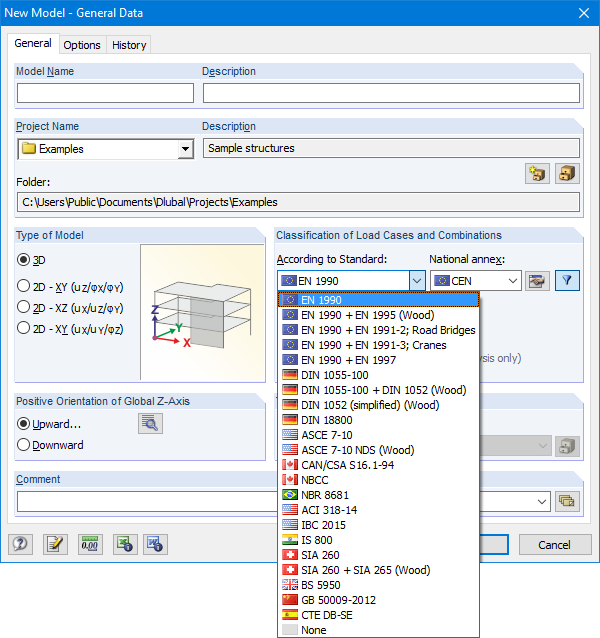Switch to the History tab
The height and width of the screenshot is (638, 600).
coord(129,45)
